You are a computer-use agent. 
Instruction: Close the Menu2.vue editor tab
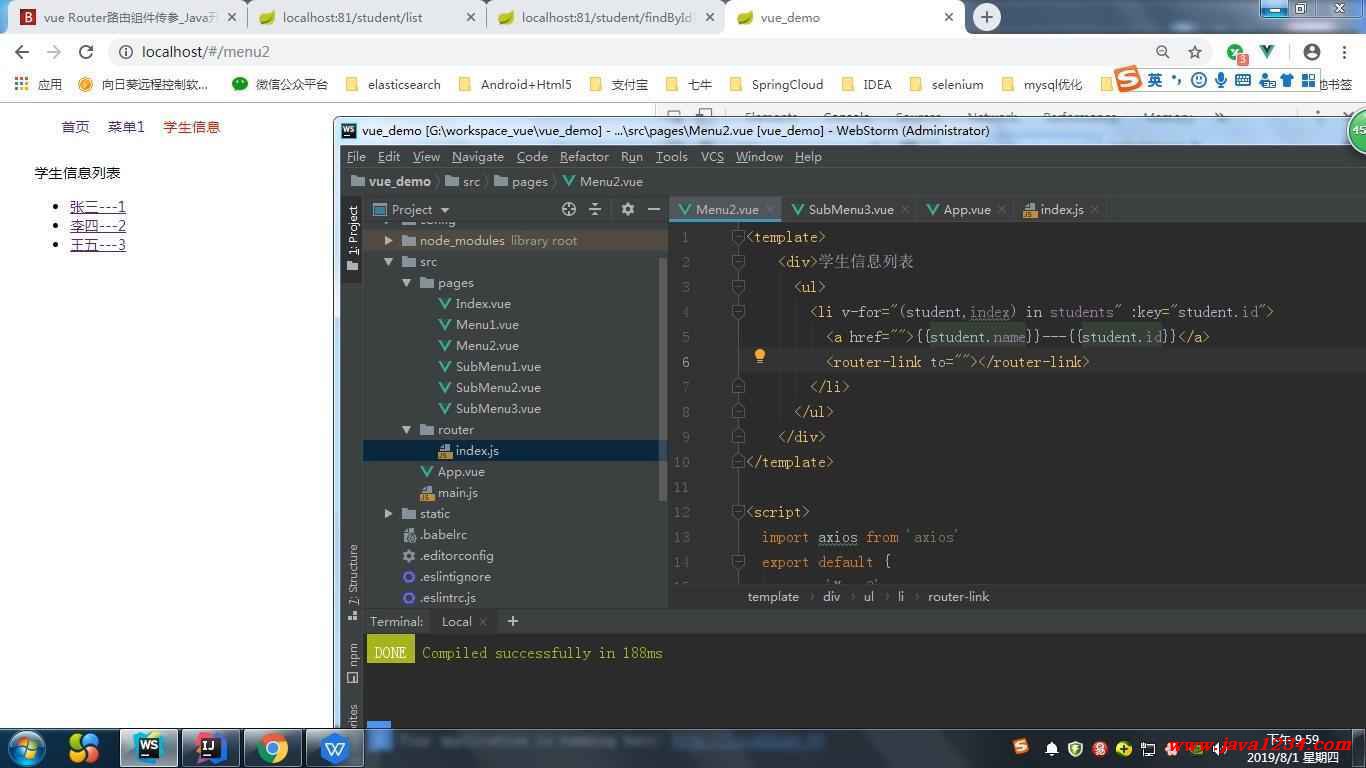[770, 209]
